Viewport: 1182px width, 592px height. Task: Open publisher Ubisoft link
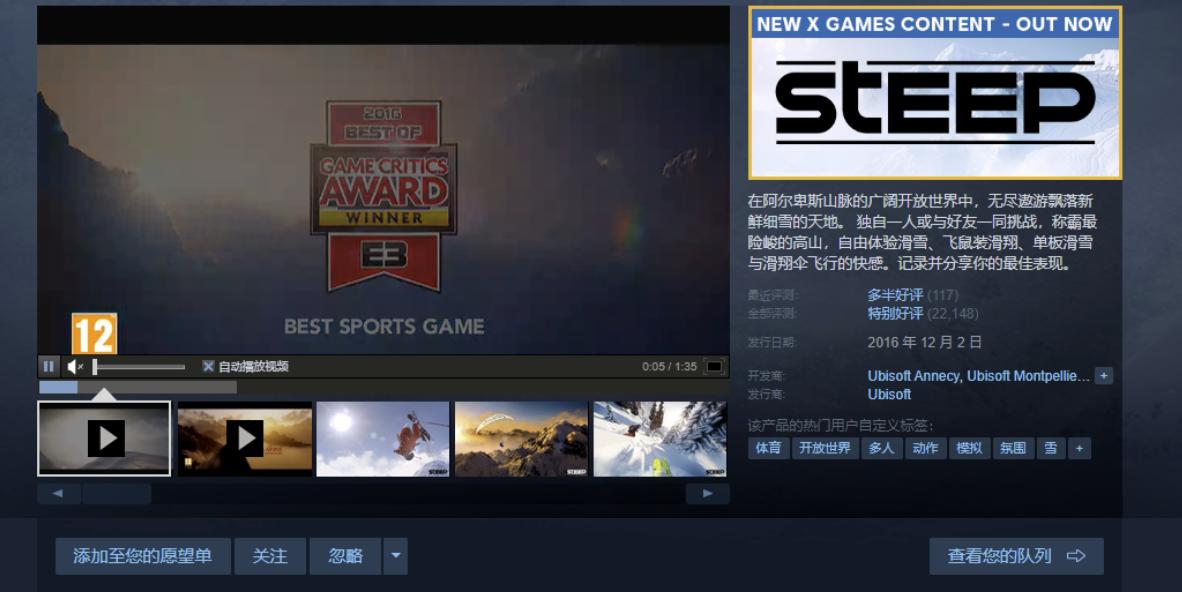pyautogui.click(x=889, y=394)
